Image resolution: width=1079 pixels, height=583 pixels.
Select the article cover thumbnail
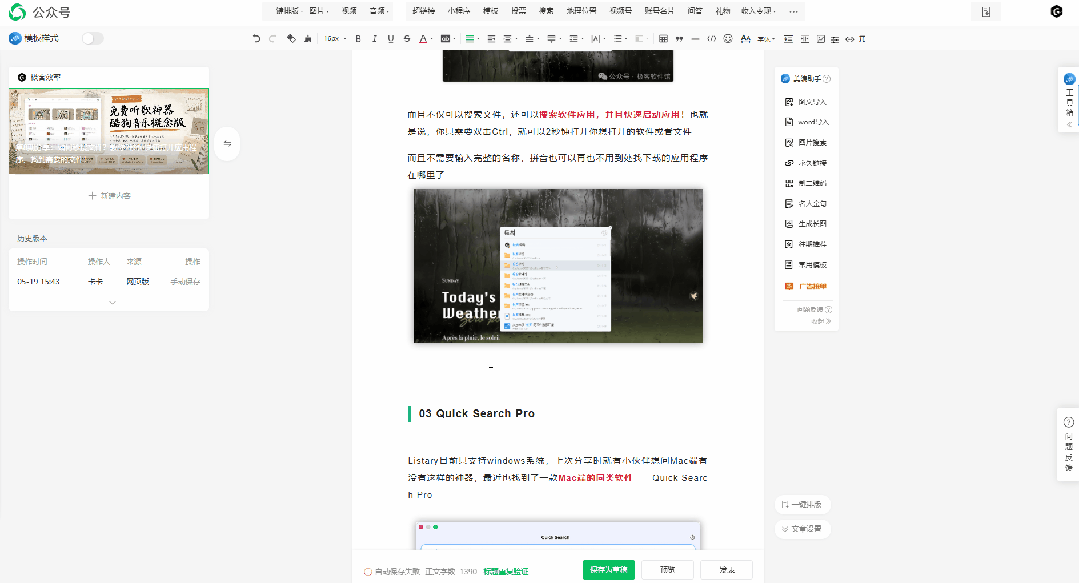coord(109,131)
